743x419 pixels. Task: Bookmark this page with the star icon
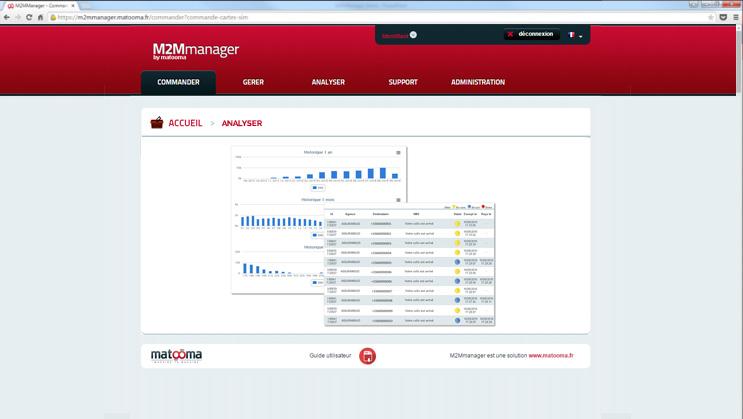pyautogui.click(x=710, y=17)
